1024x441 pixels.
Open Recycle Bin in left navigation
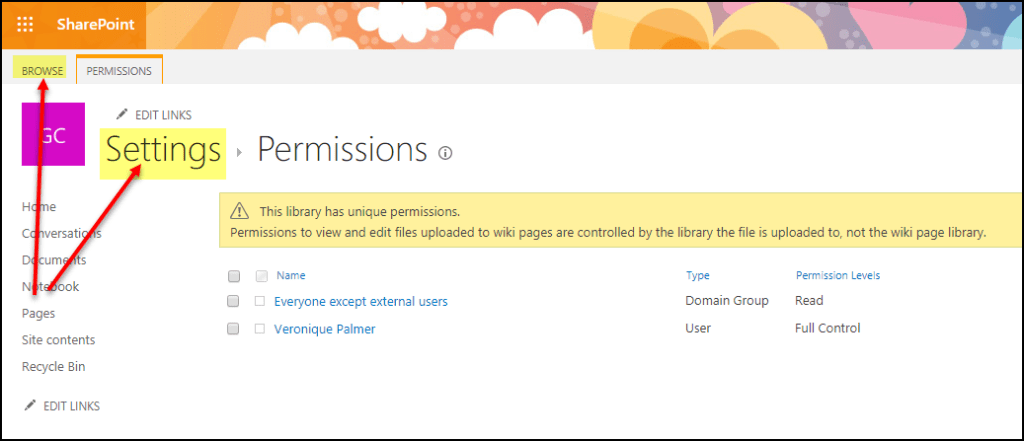coord(53,366)
